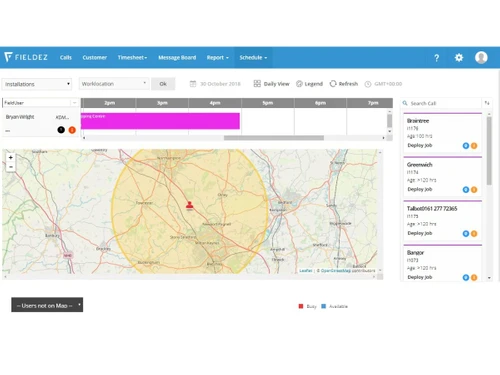This screenshot has height=375, width=500.
Task: Click Deploy Job on Greenwich card
Action: (x=420, y=189)
